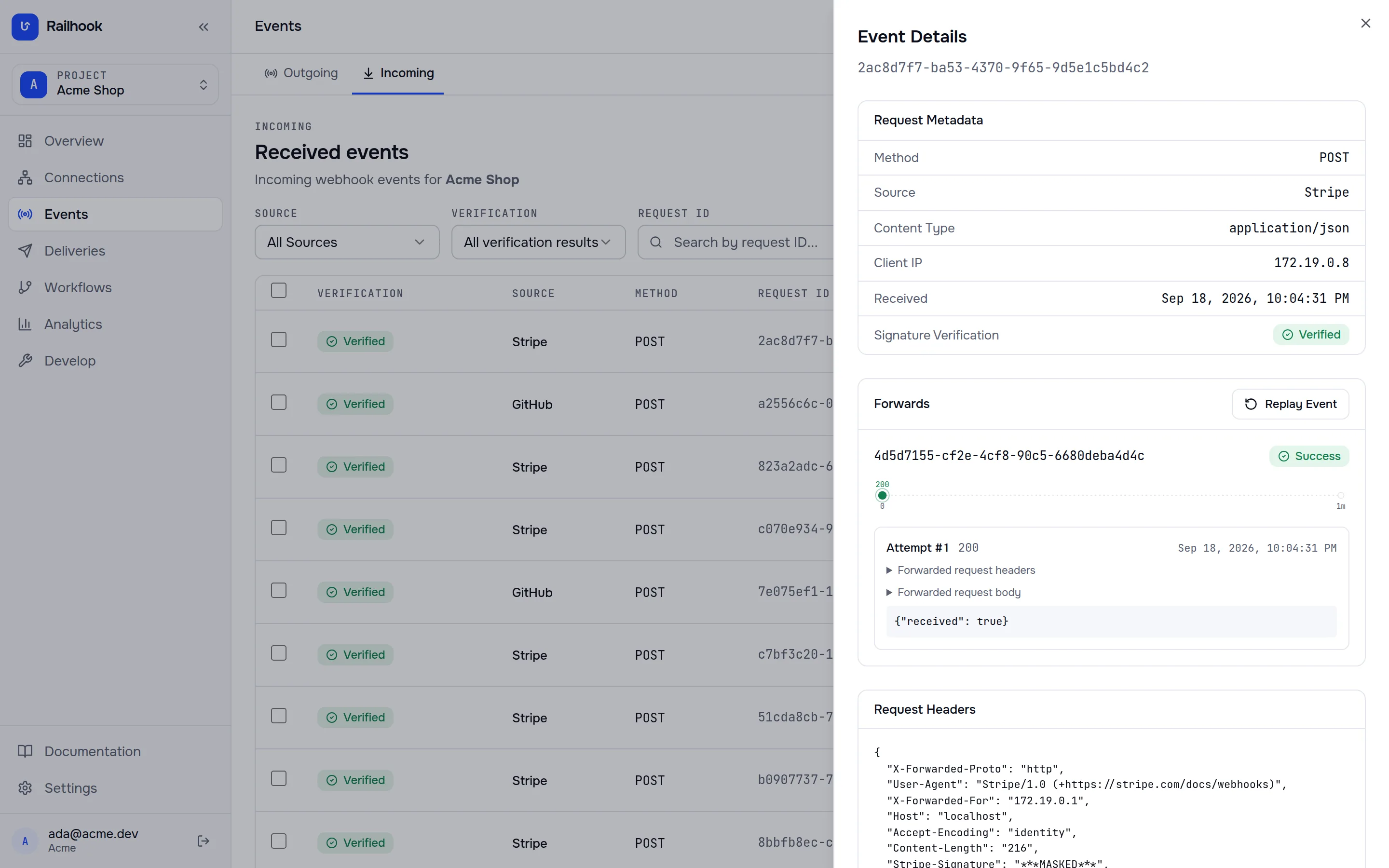The width and height of the screenshot is (1389, 868).
Task: Check the row for request b0907737
Action: click(278, 778)
